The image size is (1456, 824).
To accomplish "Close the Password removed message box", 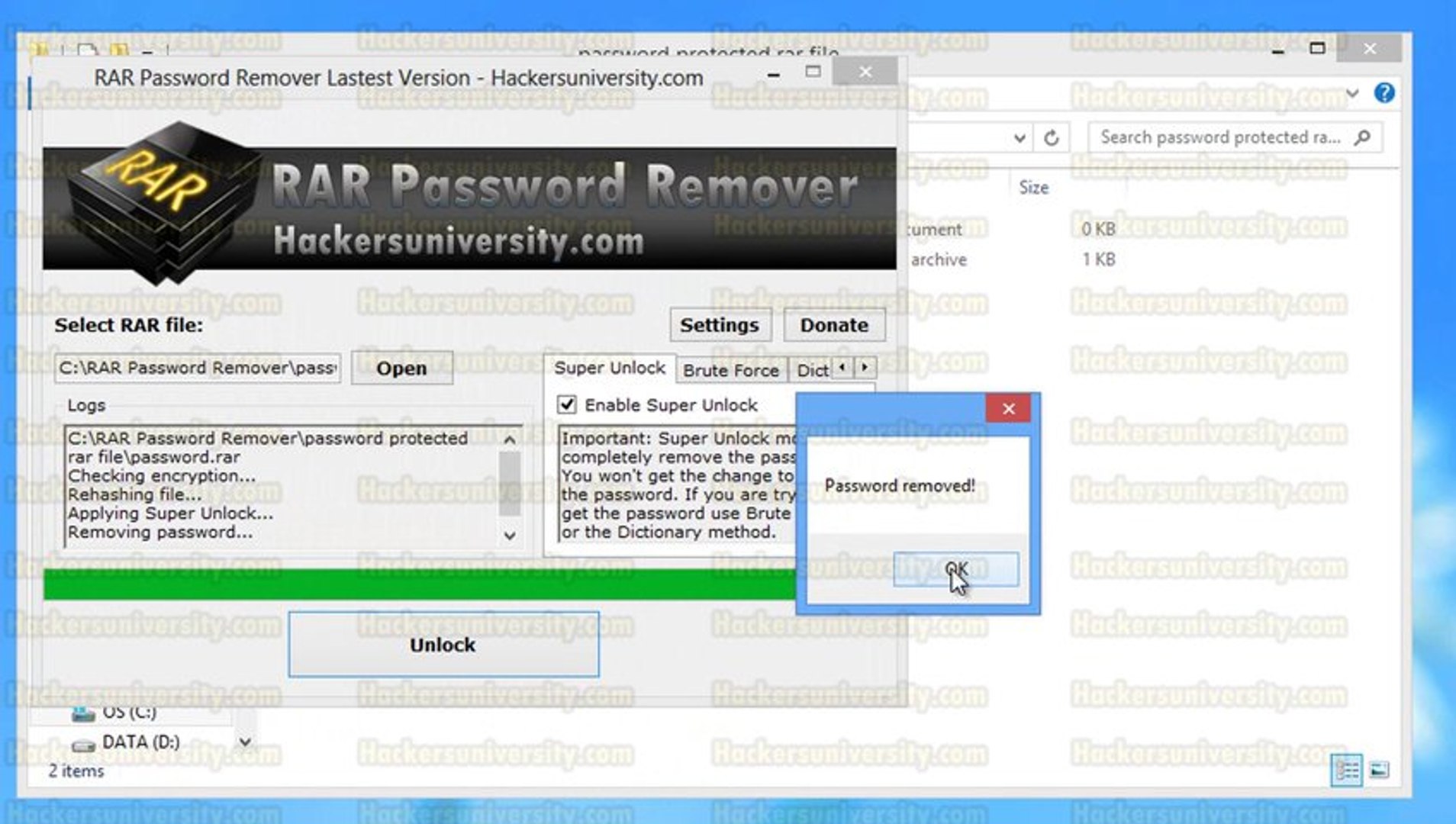I will [1008, 408].
